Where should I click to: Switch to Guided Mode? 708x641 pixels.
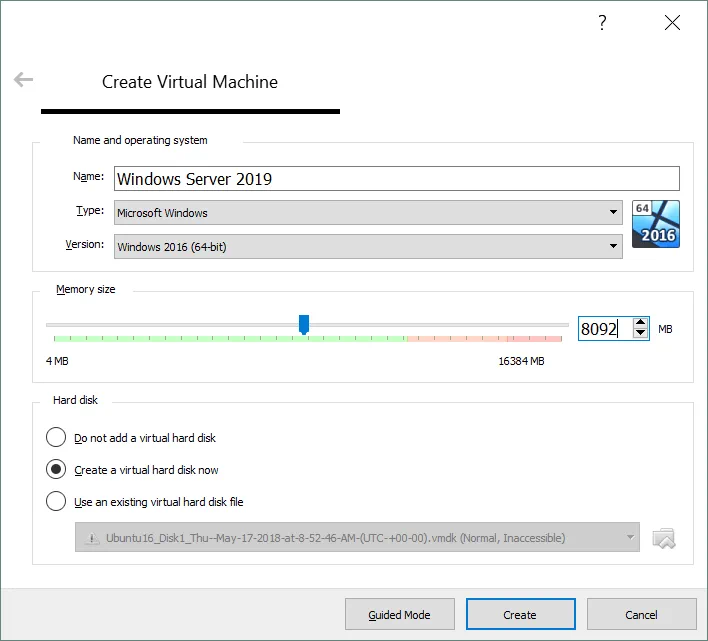(400, 615)
